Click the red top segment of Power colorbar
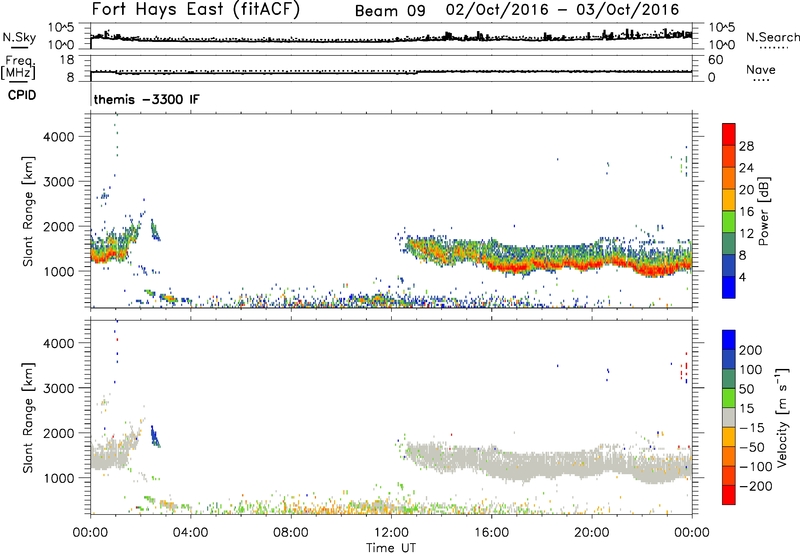The image size is (800, 554). (x=729, y=134)
